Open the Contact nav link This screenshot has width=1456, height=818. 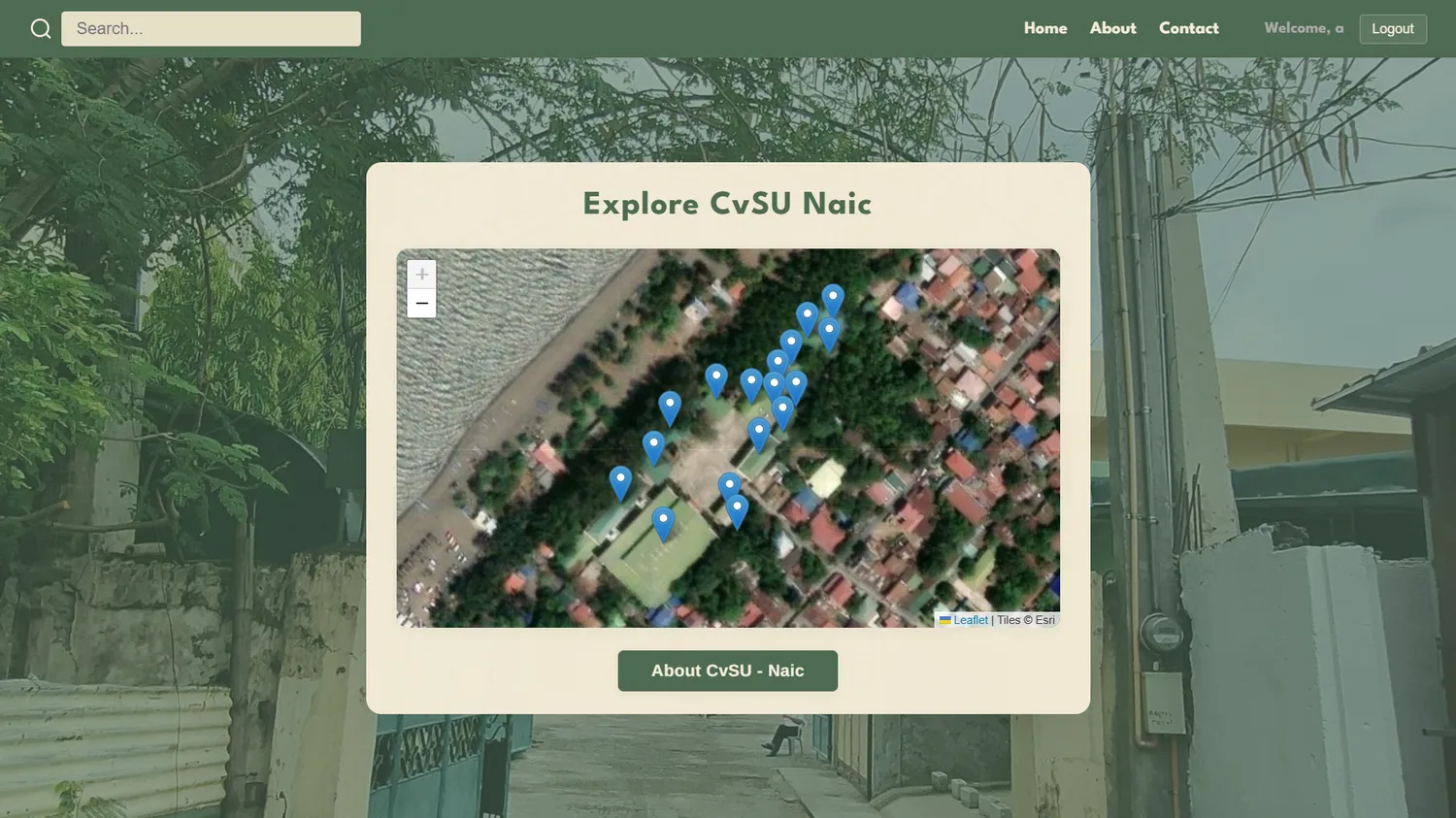pyautogui.click(x=1188, y=28)
